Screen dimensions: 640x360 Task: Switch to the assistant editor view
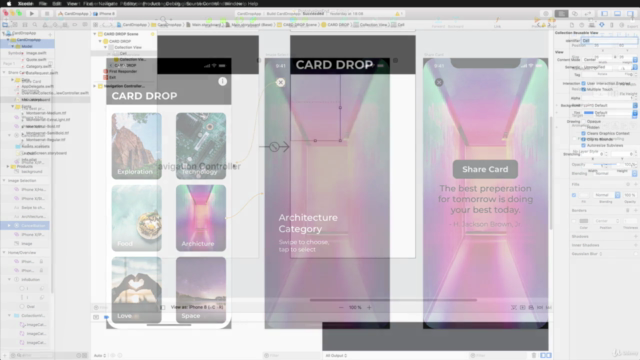coord(575,13)
